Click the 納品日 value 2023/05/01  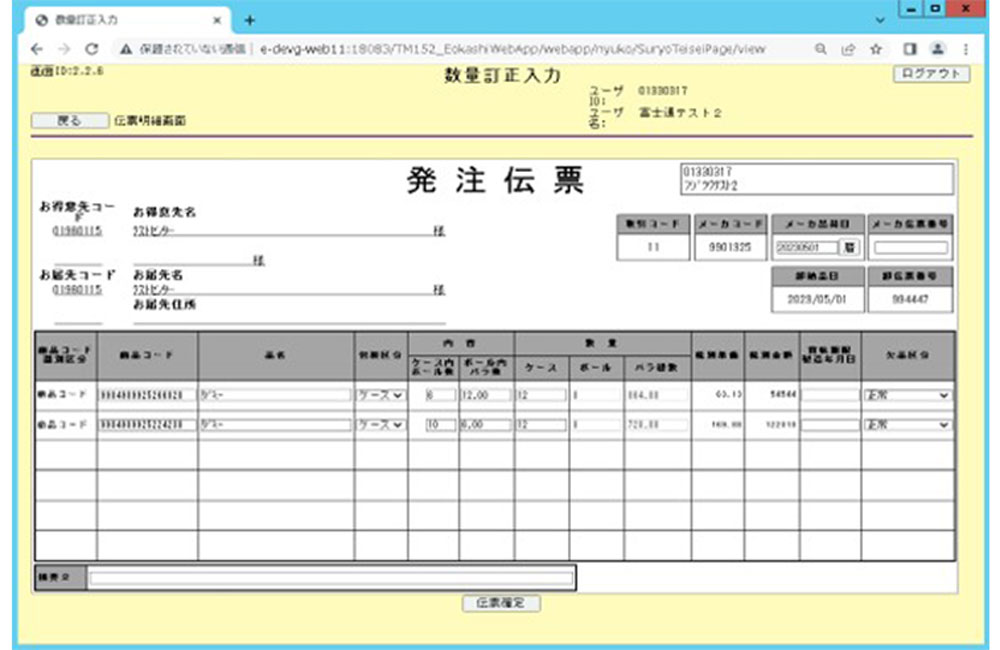pyautogui.click(x=817, y=299)
